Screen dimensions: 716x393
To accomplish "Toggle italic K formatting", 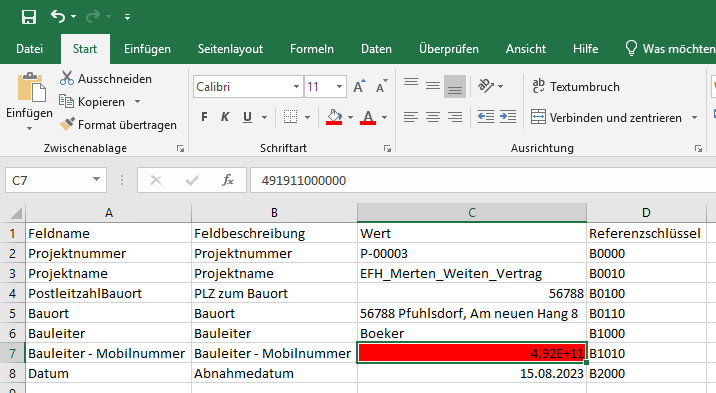I will [225, 117].
